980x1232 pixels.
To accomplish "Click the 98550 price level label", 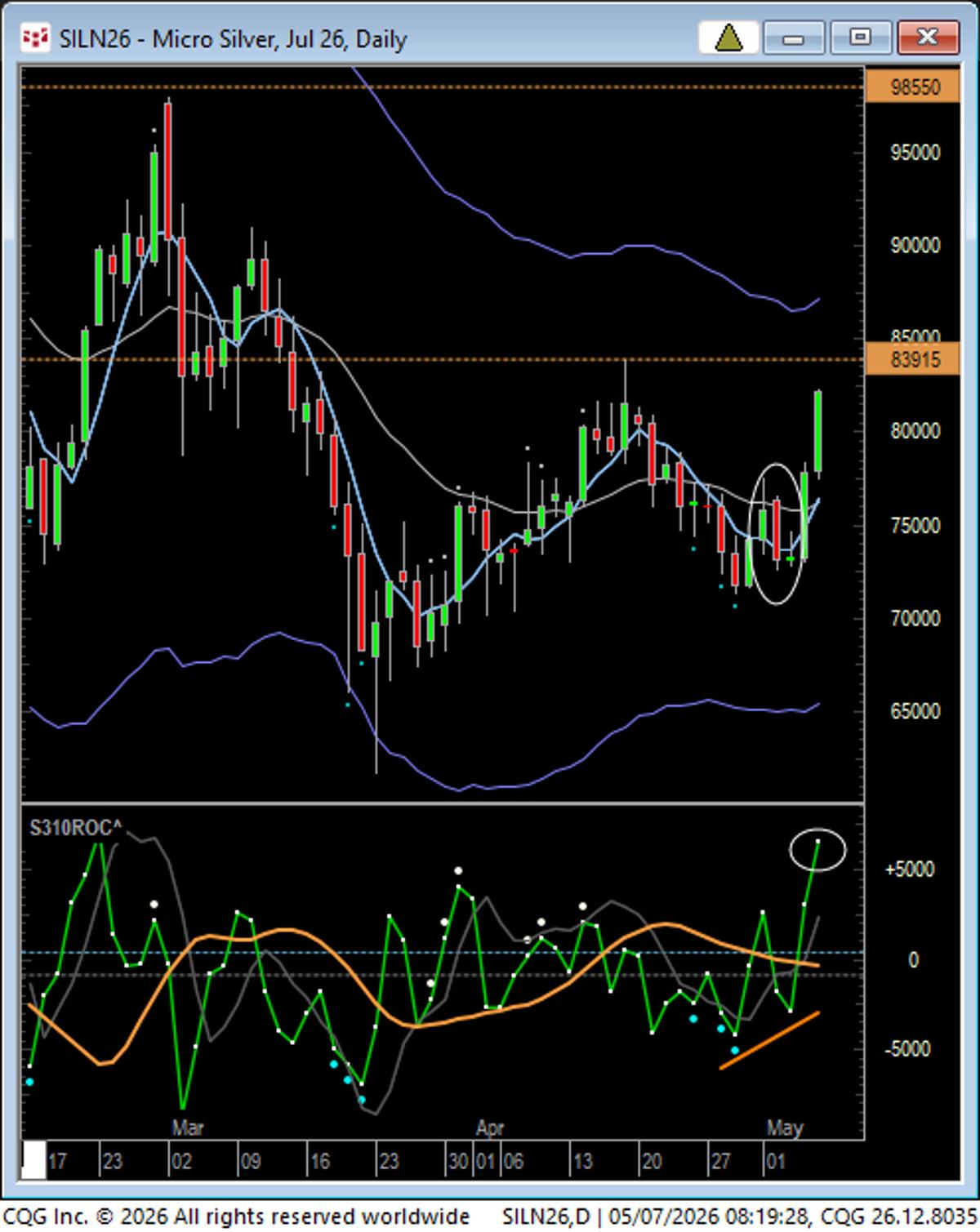I will point(913,87).
